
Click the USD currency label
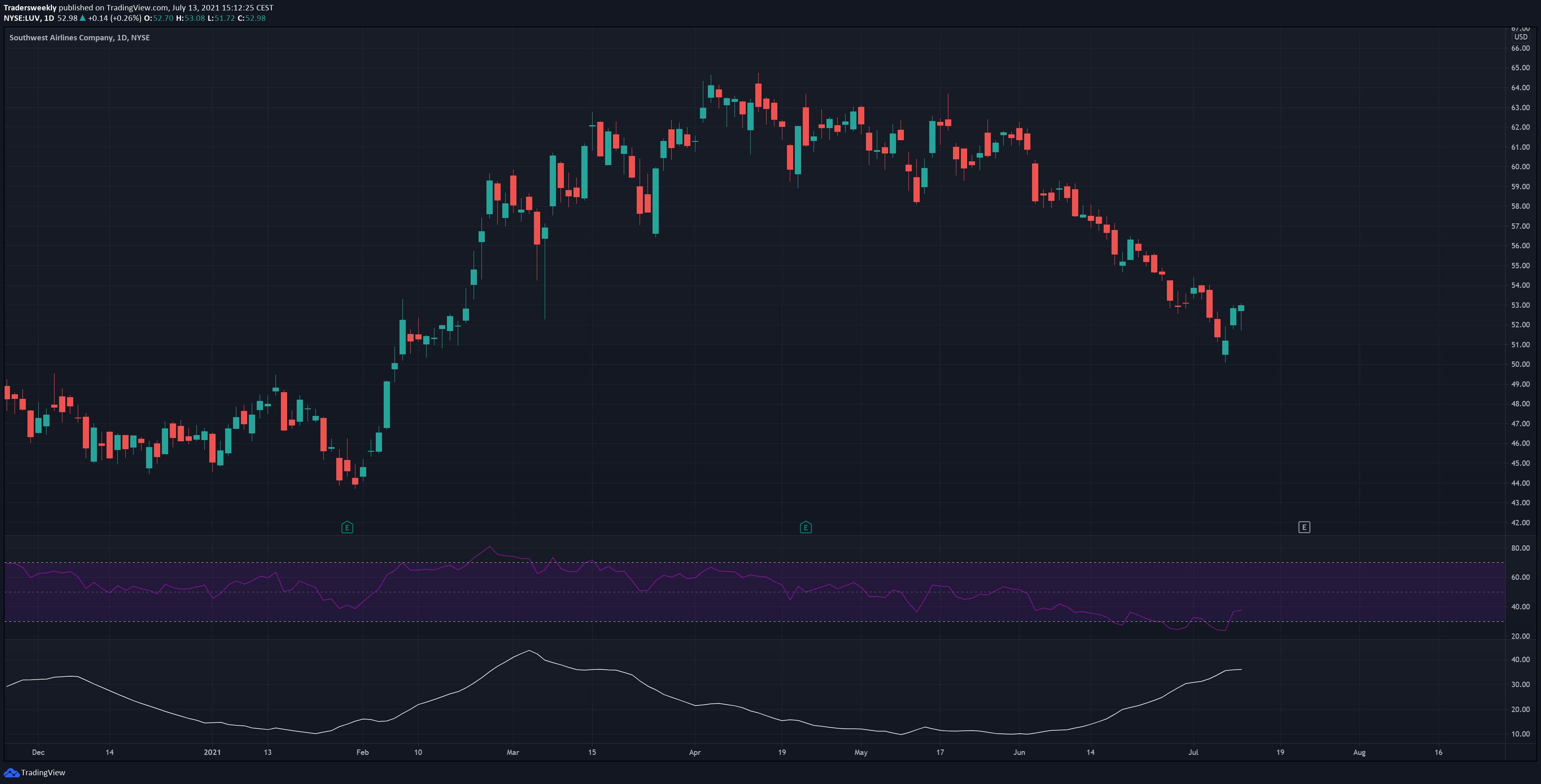[1521, 37]
